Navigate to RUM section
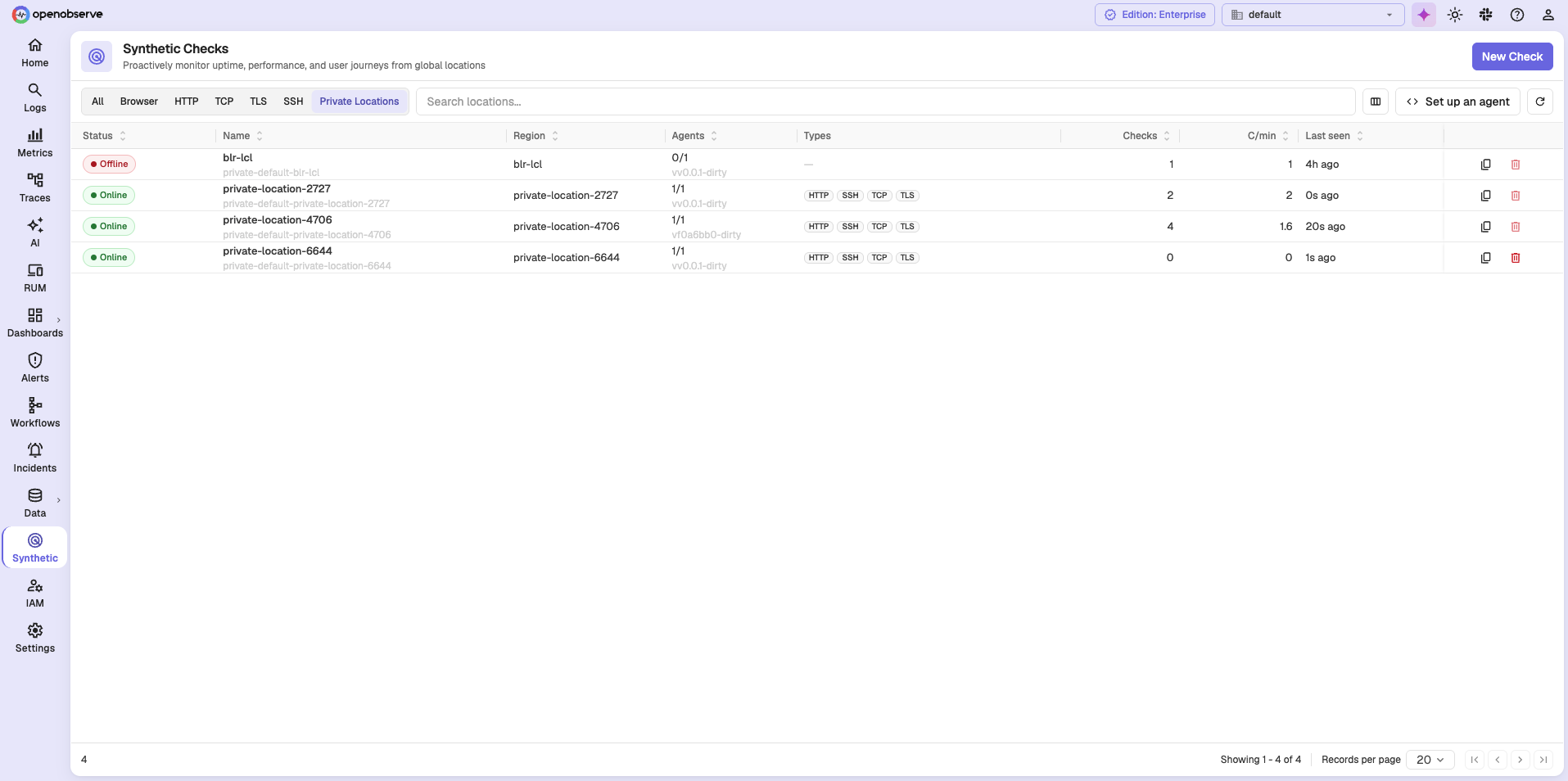The width and height of the screenshot is (1568, 781). tap(35, 278)
